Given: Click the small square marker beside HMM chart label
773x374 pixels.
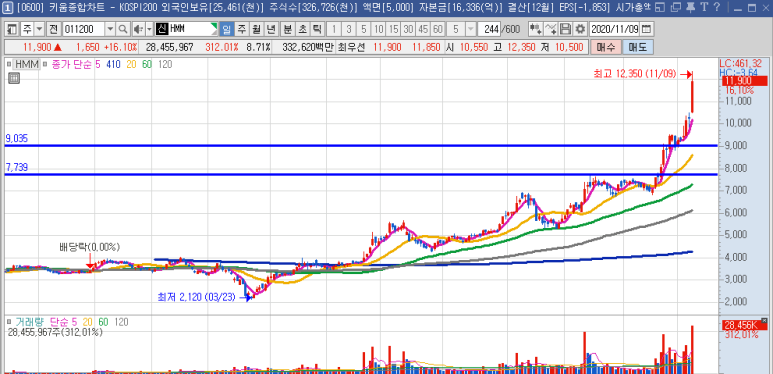Looking at the screenshot, I should 8,64.
